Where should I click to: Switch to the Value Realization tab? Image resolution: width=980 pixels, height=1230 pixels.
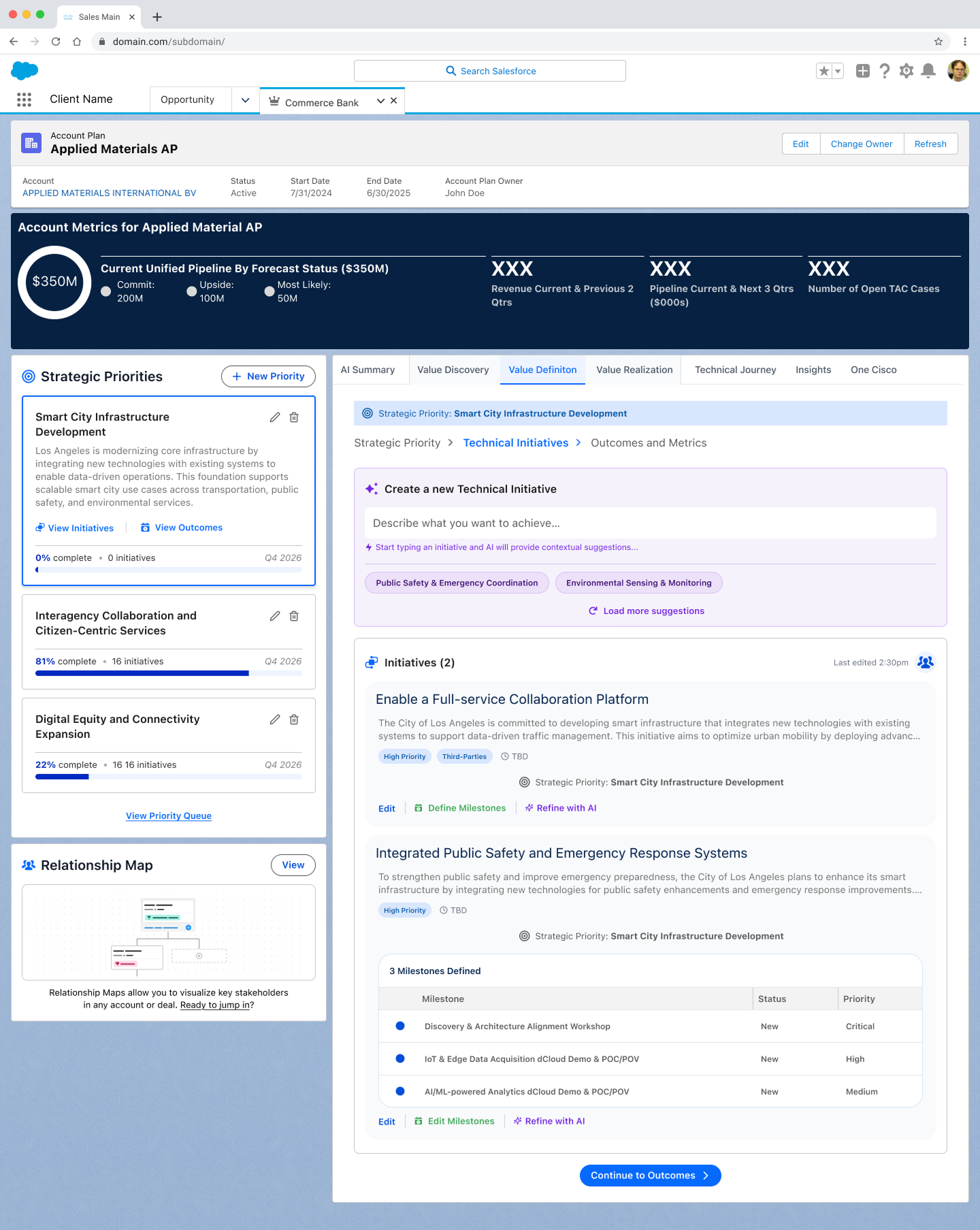[634, 370]
